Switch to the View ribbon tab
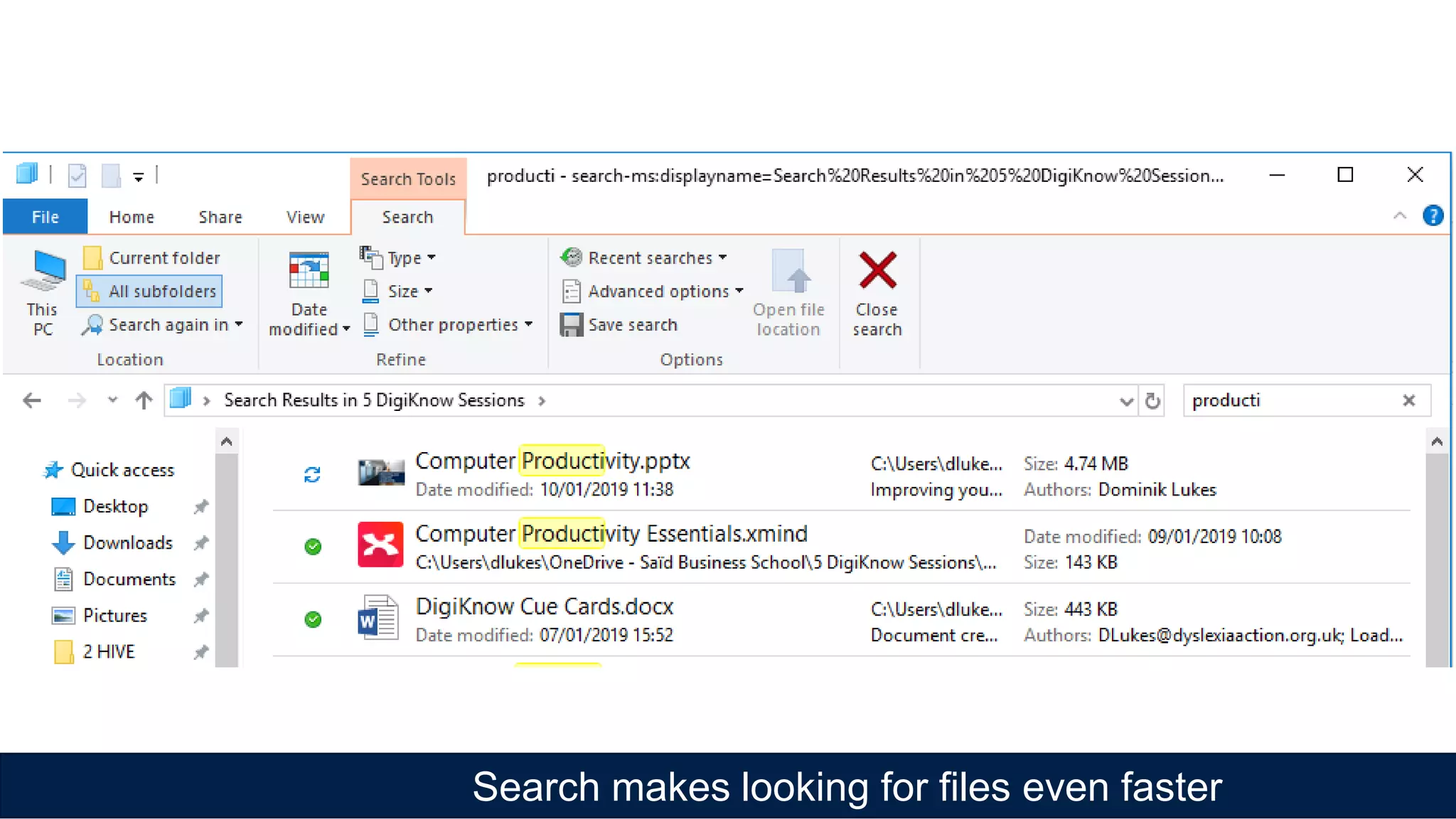 pyautogui.click(x=305, y=217)
